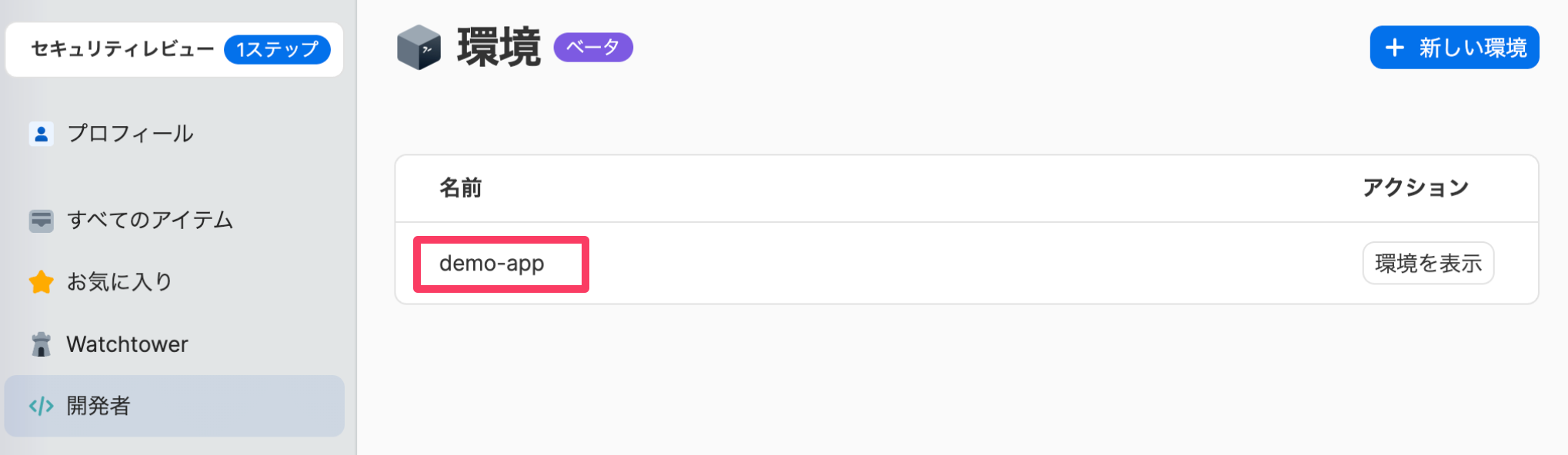Click the 名前 column header
This screenshot has height=455, width=1568.
point(460,188)
